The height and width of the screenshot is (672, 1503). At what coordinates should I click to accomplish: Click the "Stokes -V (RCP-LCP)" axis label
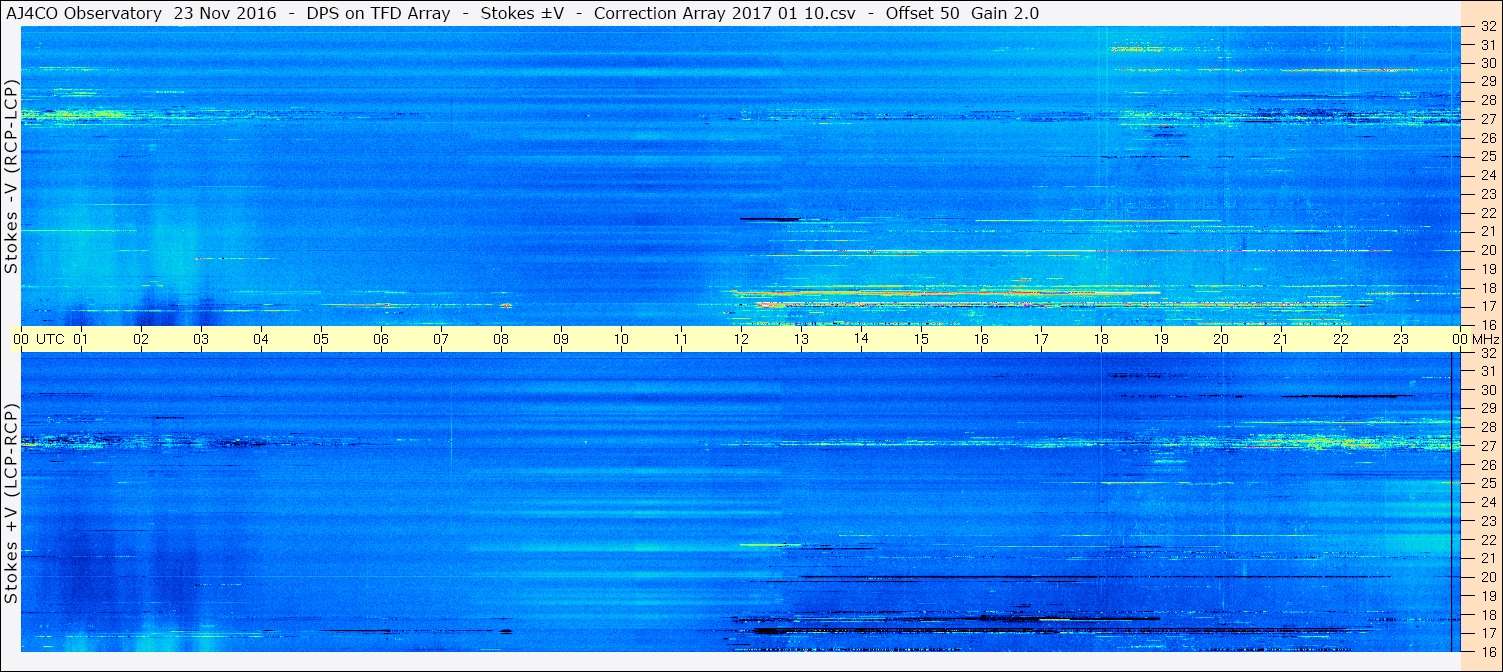12,175
